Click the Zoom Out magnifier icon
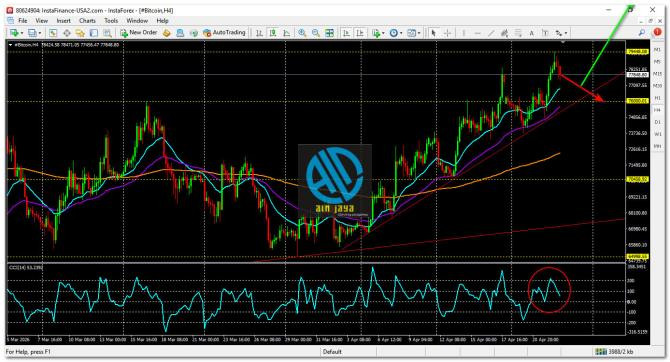The height and width of the screenshot is (362, 670). point(316,32)
